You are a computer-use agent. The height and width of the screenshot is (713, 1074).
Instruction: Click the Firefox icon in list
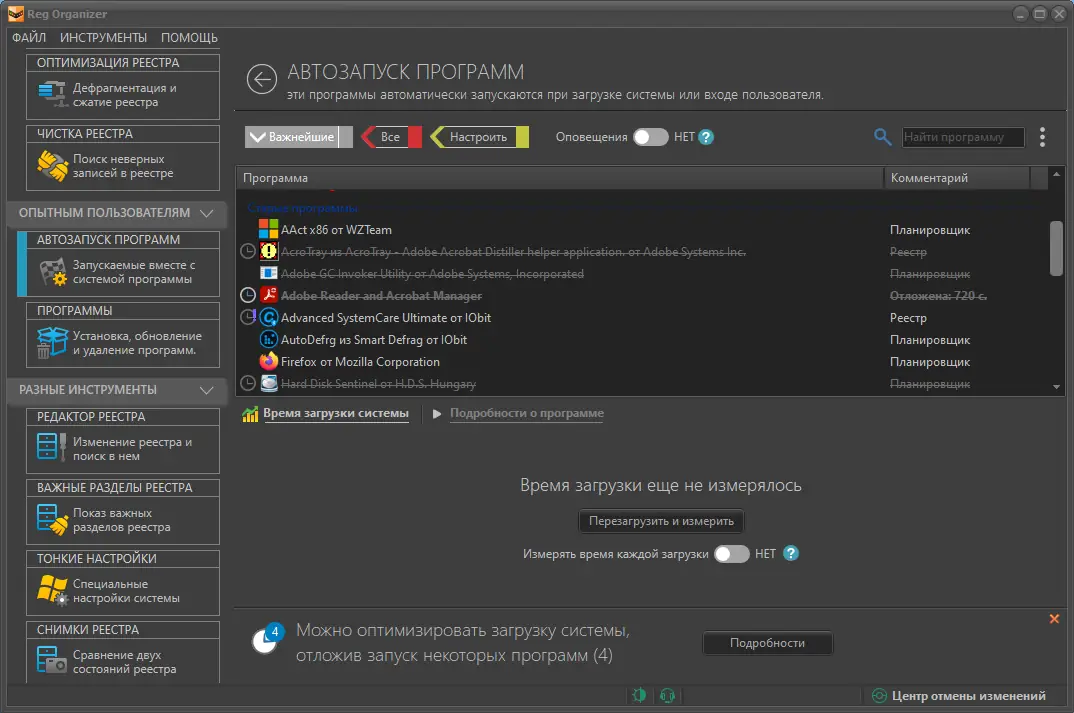[268, 361]
